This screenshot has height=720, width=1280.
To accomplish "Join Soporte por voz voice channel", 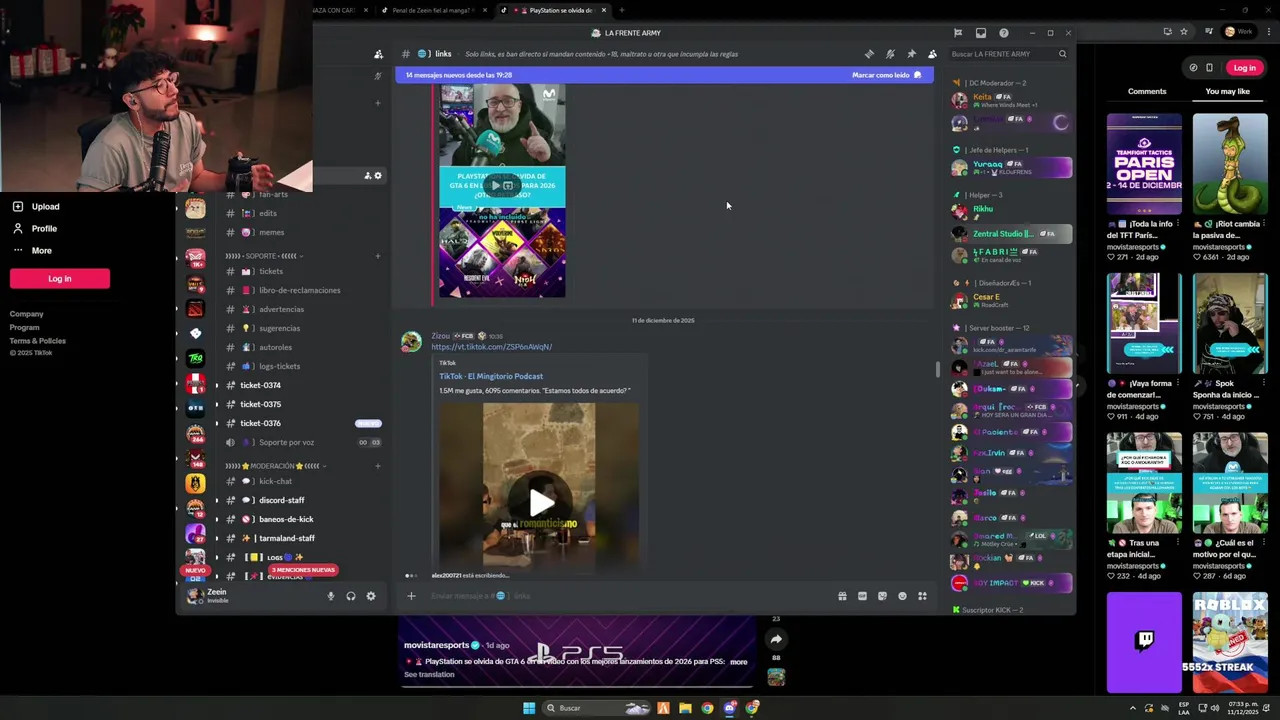I will 302,442.
